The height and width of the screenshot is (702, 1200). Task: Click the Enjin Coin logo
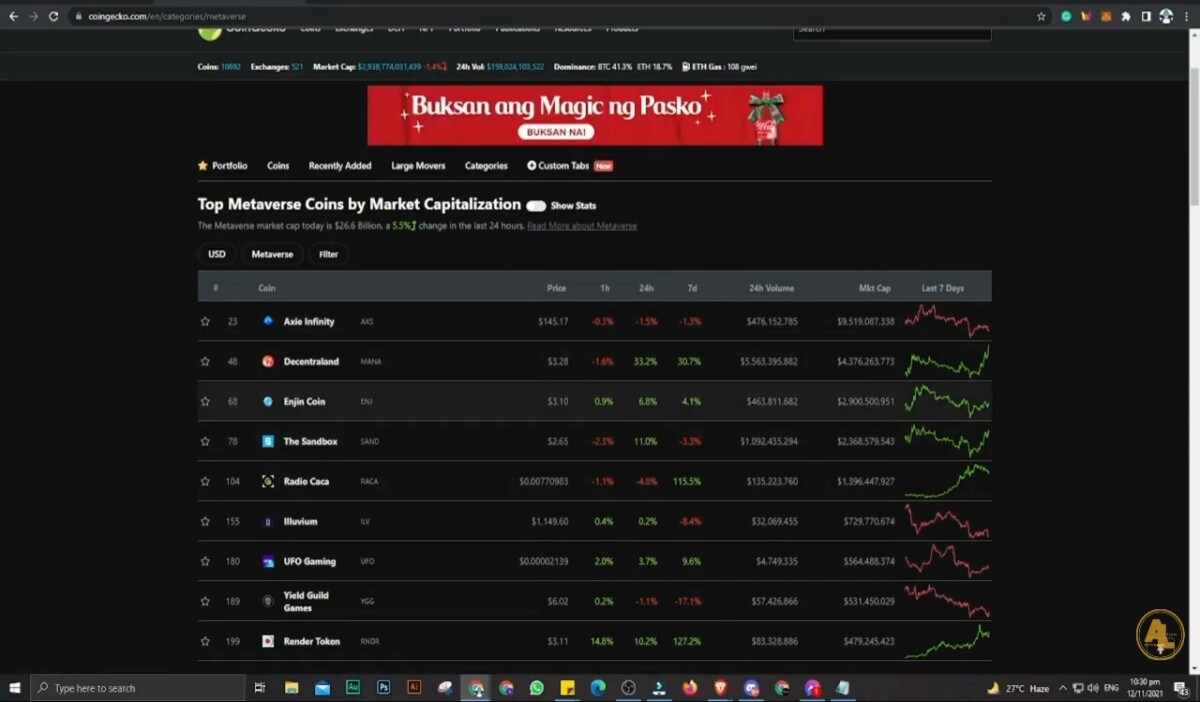[x=268, y=401]
